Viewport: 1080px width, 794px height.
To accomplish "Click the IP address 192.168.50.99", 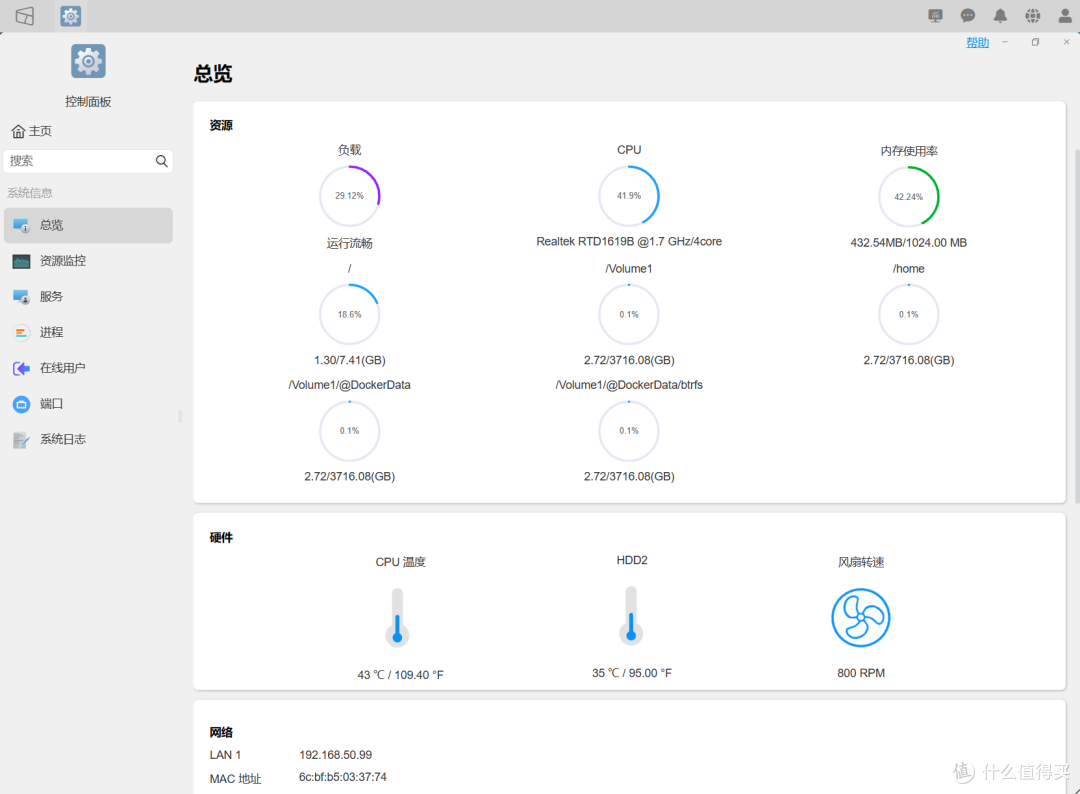I will [335, 755].
